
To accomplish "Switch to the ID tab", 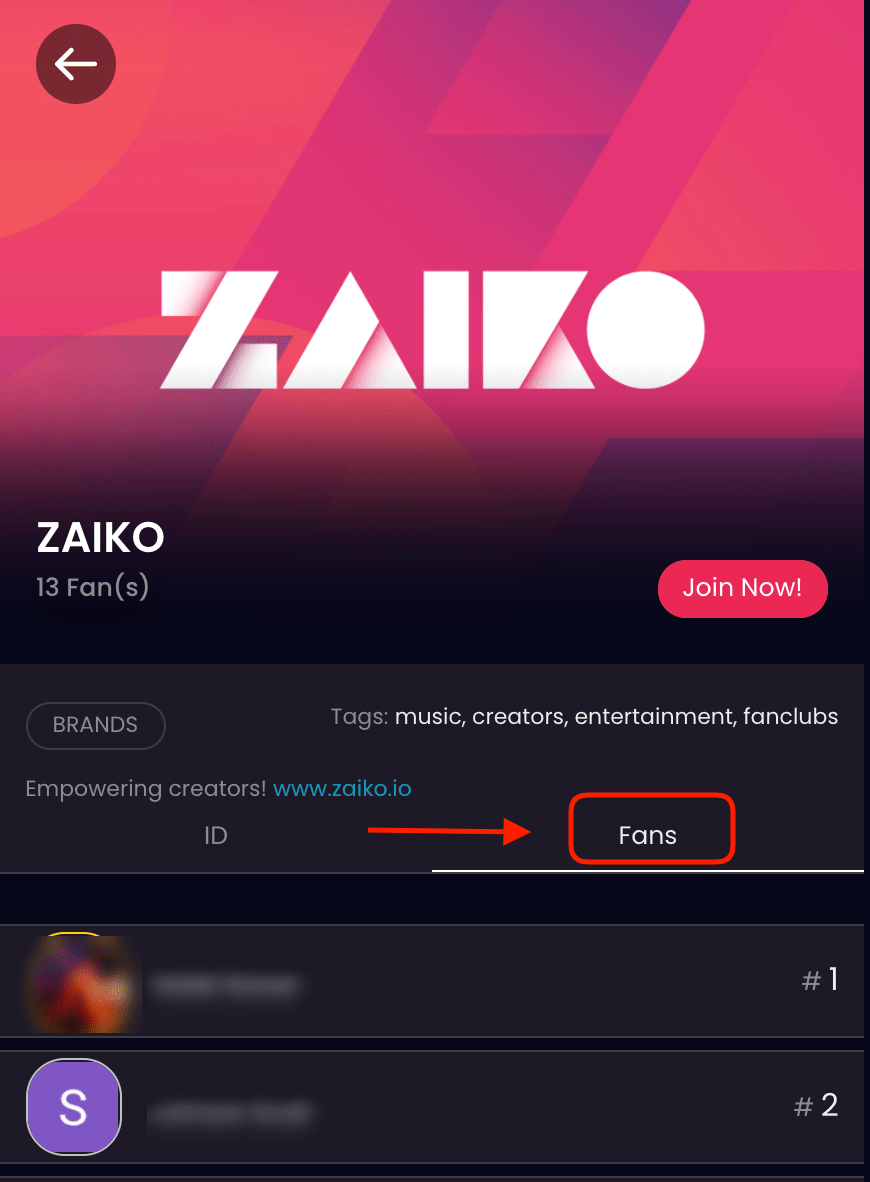I will (x=216, y=835).
